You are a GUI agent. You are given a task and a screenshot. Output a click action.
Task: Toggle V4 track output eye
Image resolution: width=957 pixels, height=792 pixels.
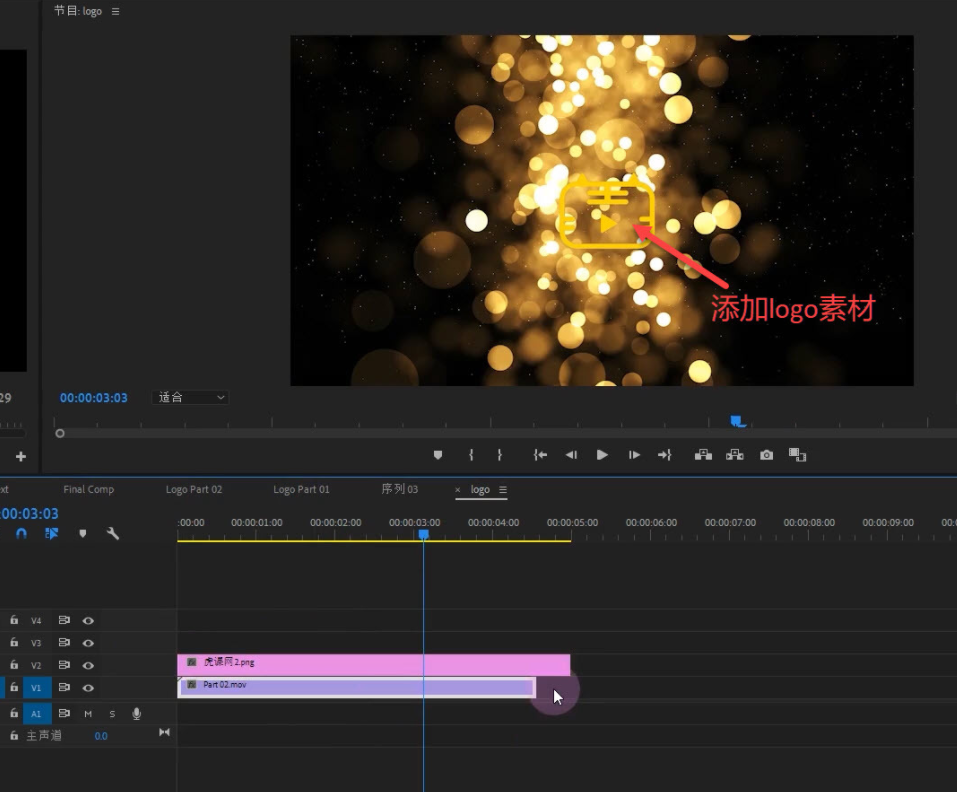click(x=88, y=621)
